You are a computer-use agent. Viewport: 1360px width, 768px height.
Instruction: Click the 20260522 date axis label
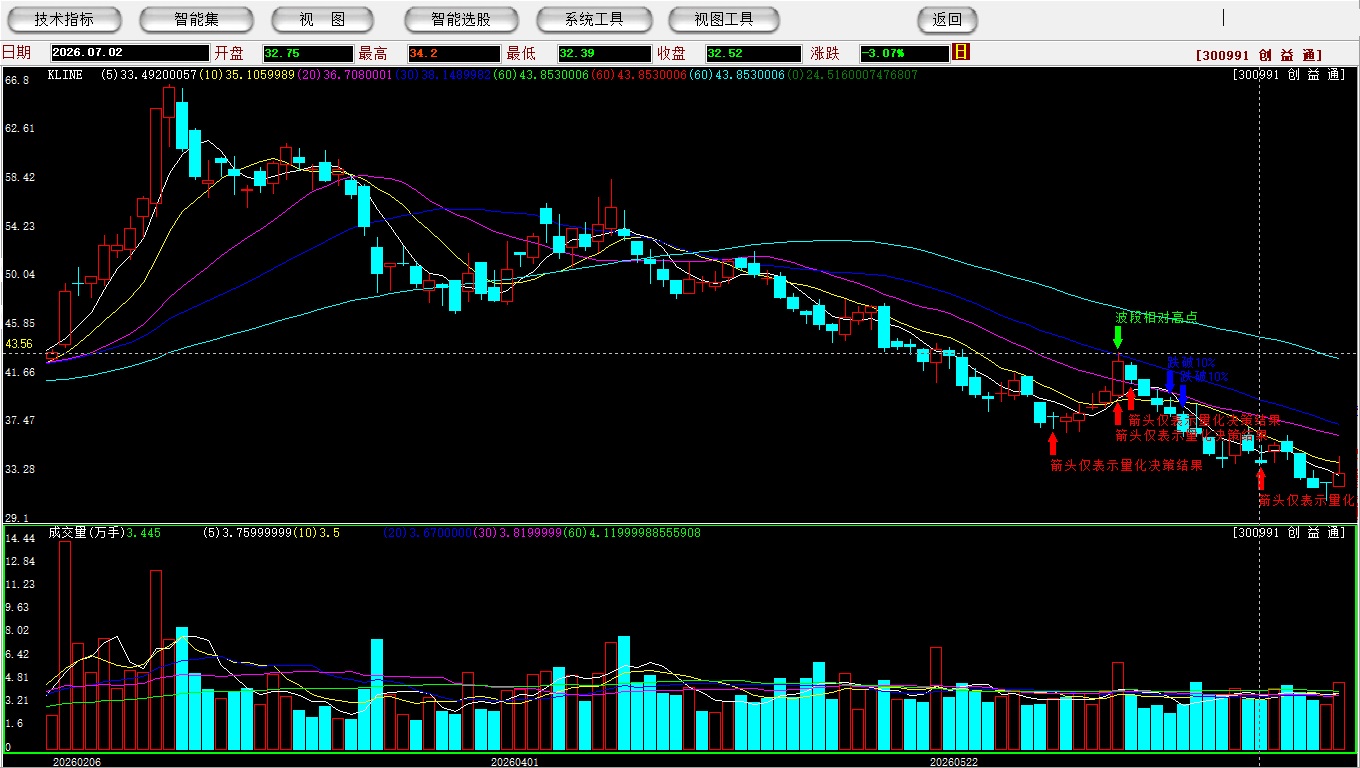[x=953, y=762]
